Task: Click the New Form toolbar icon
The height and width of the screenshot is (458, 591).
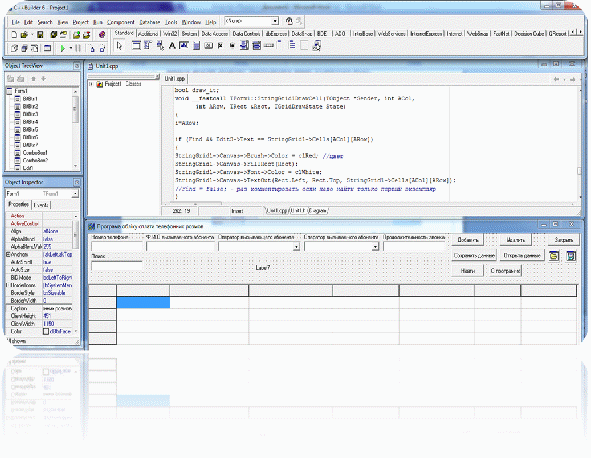Action: (47, 48)
